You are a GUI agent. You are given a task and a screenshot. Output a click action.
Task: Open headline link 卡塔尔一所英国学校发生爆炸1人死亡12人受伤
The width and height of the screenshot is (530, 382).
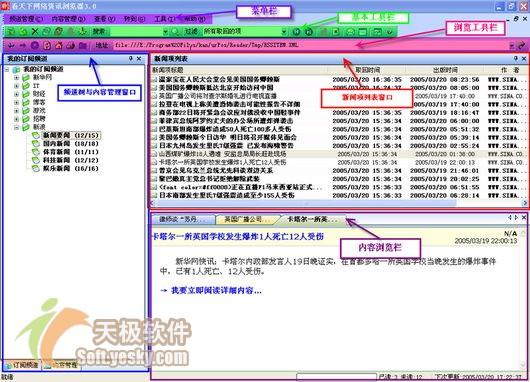(238, 237)
